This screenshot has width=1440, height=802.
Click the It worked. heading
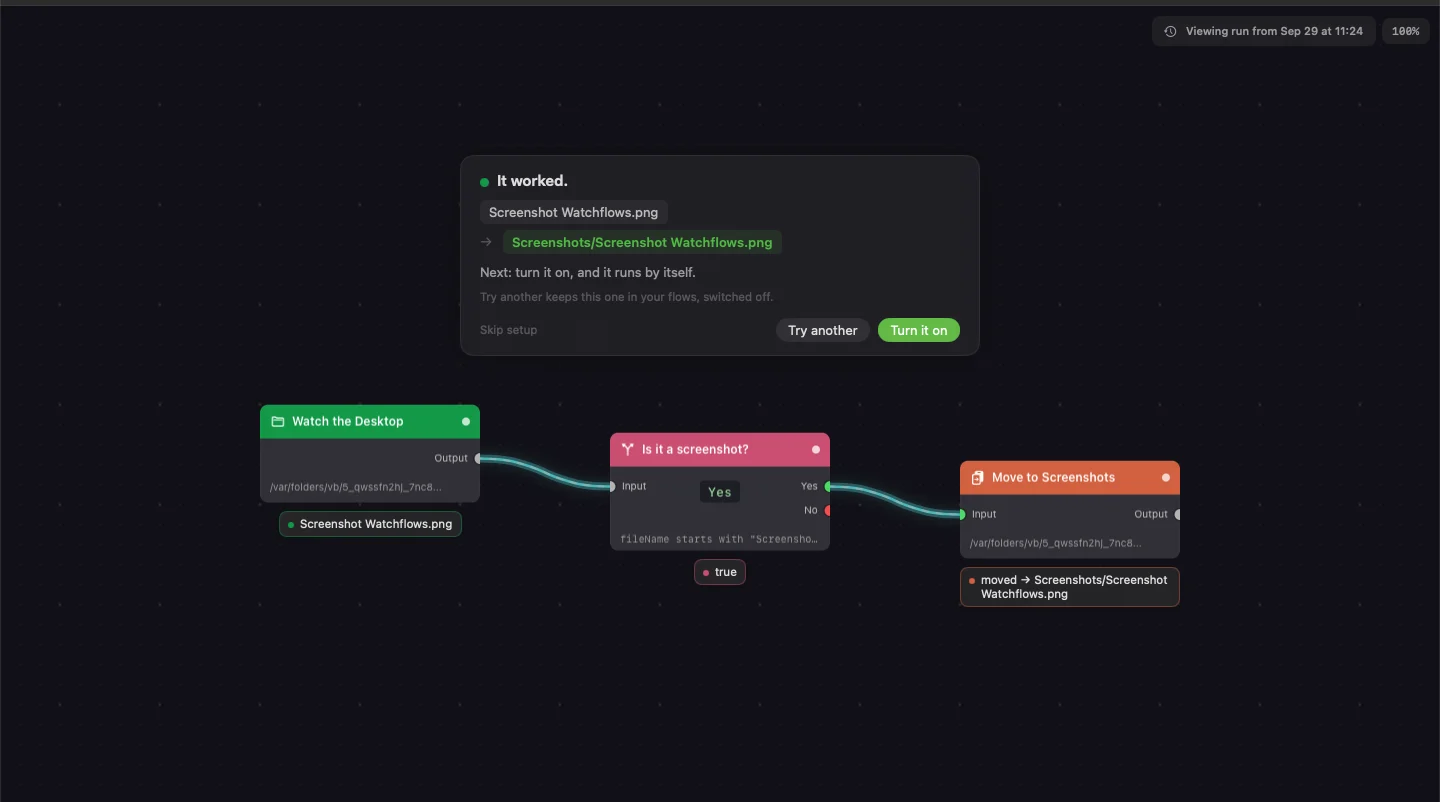[x=532, y=181]
